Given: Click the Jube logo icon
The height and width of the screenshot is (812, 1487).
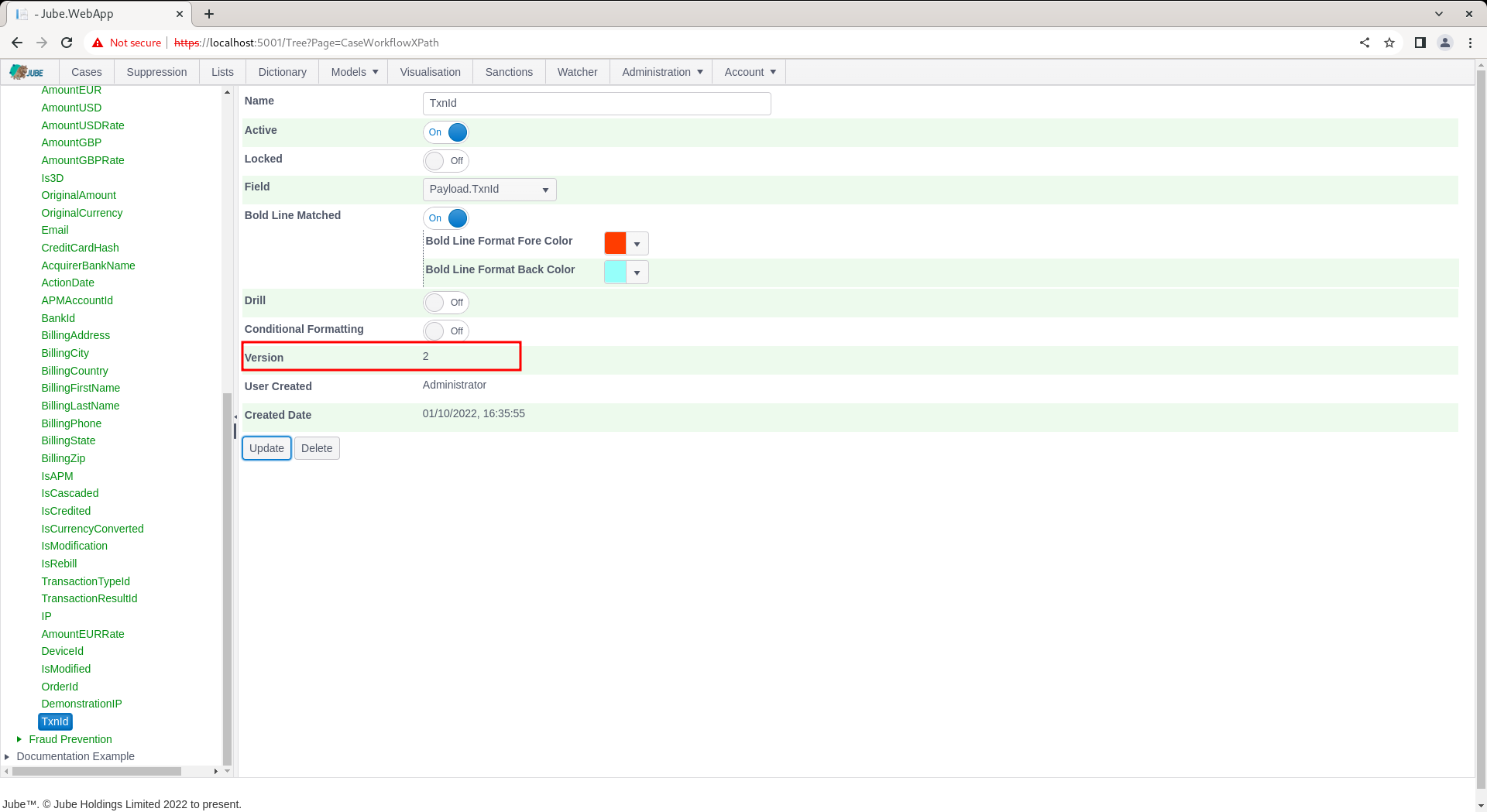Looking at the screenshot, I should [27, 72].
